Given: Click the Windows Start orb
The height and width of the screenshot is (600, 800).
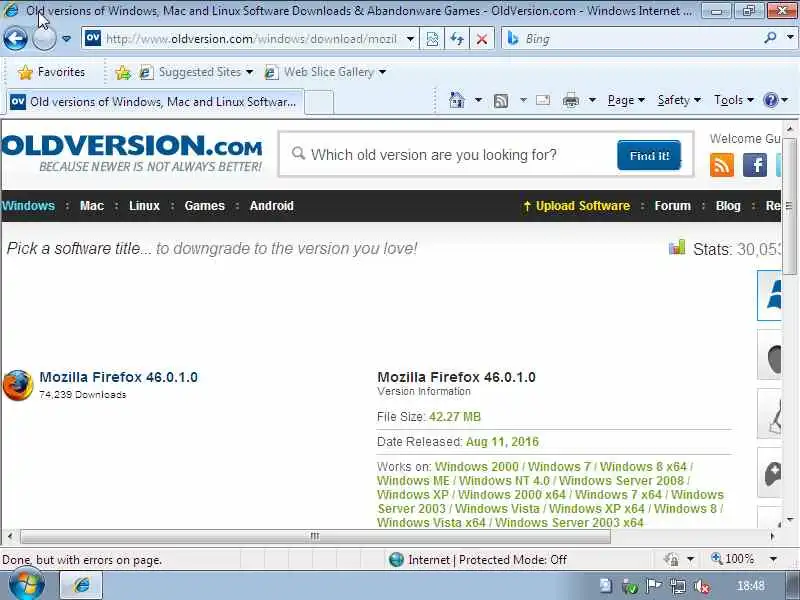Looking at the screenshot, I should pos(27,585).
